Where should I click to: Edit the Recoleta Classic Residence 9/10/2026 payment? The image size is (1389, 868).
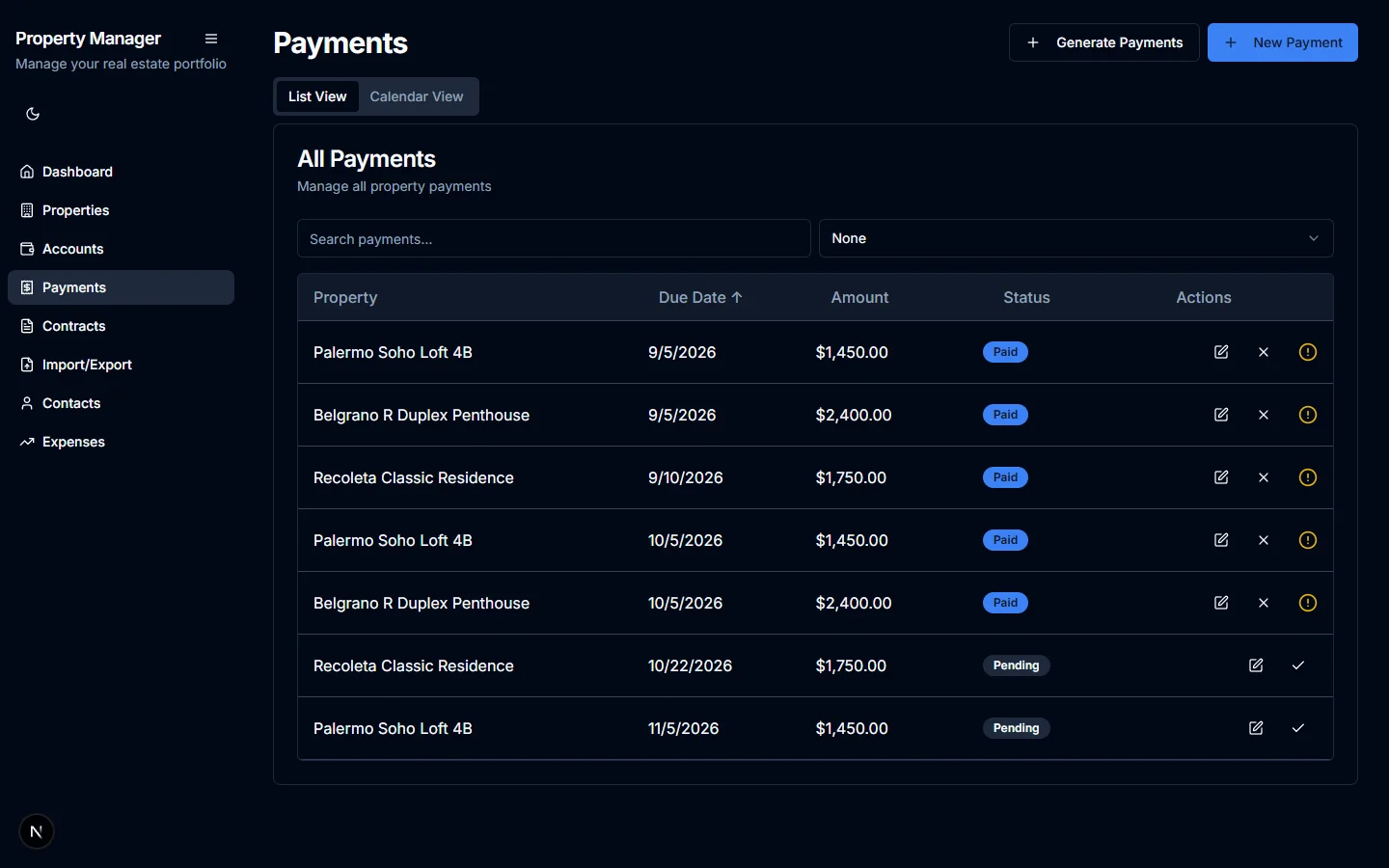click(1221, 477)
